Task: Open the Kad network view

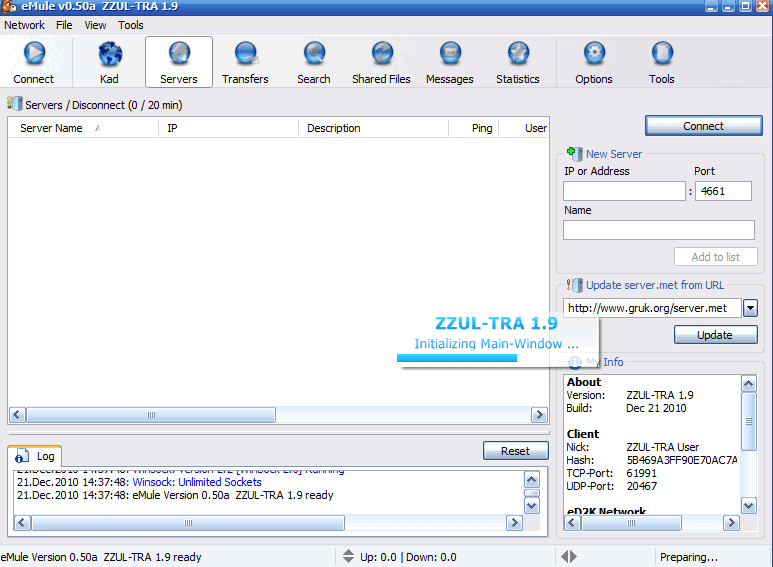Action: click(x=109, y=63)
